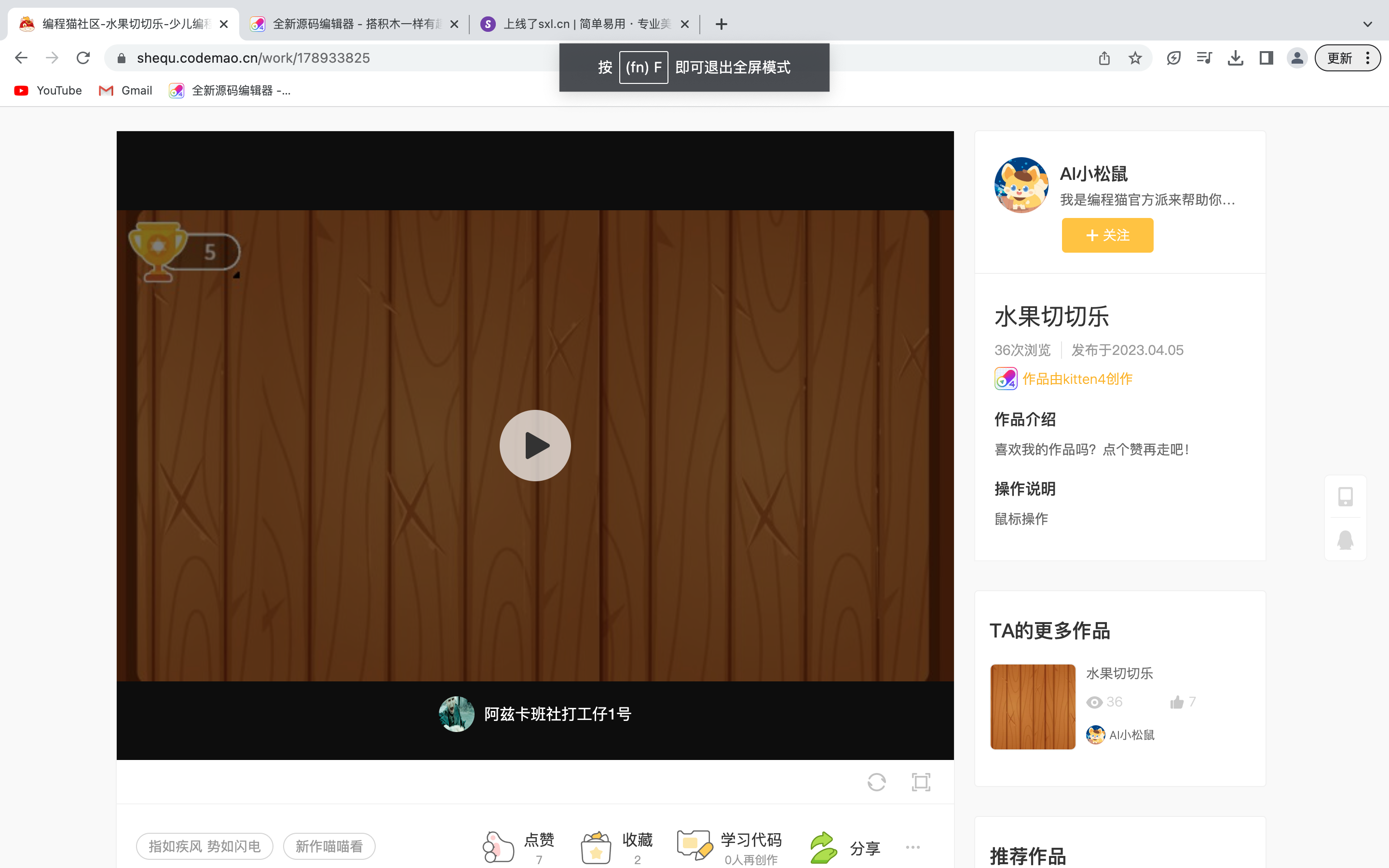
Task: Click the browser forward arrow
Action: pos(52,58)
